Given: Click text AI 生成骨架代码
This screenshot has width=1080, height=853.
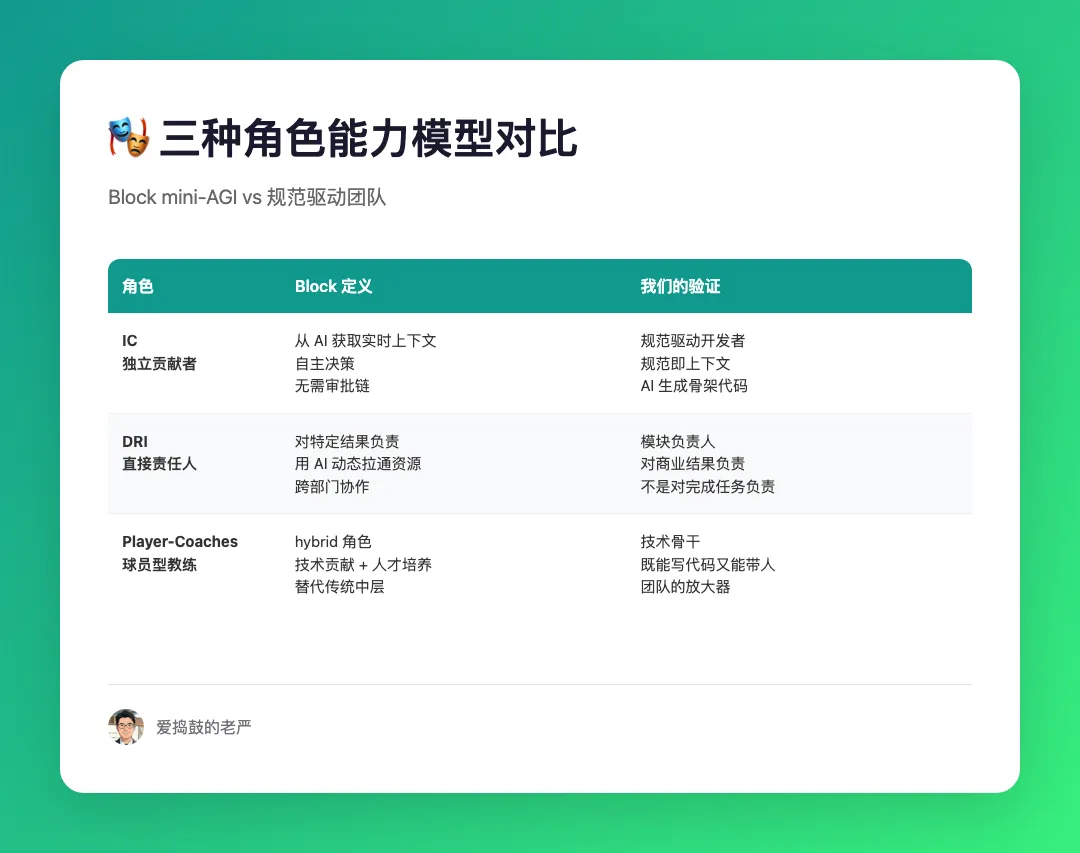Looking at the screenshot, I should tap(694, 386).
